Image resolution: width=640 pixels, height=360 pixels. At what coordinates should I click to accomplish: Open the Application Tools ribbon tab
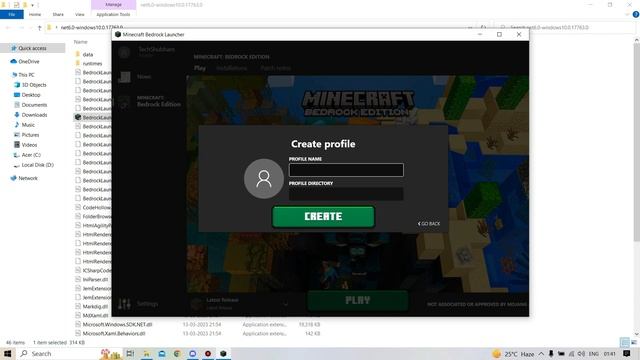(113, 15)
